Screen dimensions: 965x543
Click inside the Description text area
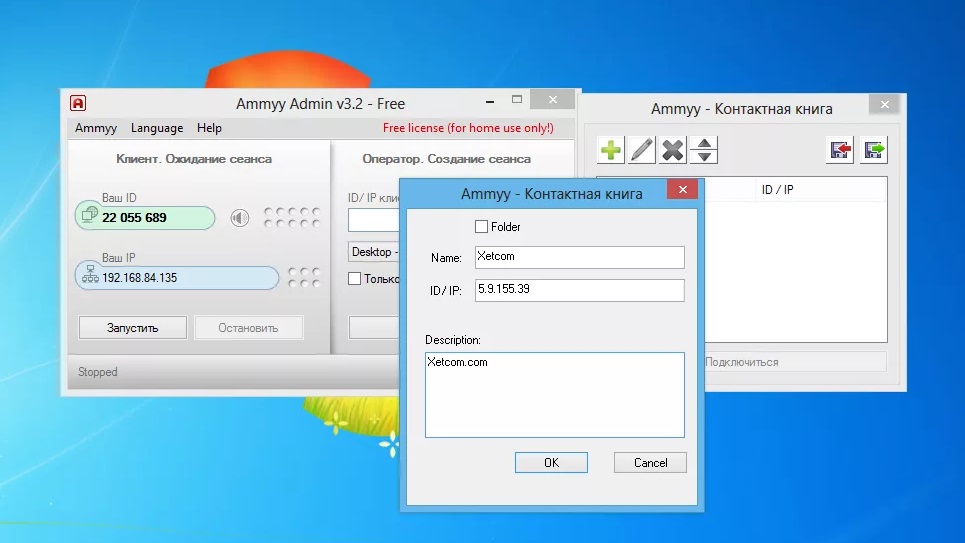point(555,395)
